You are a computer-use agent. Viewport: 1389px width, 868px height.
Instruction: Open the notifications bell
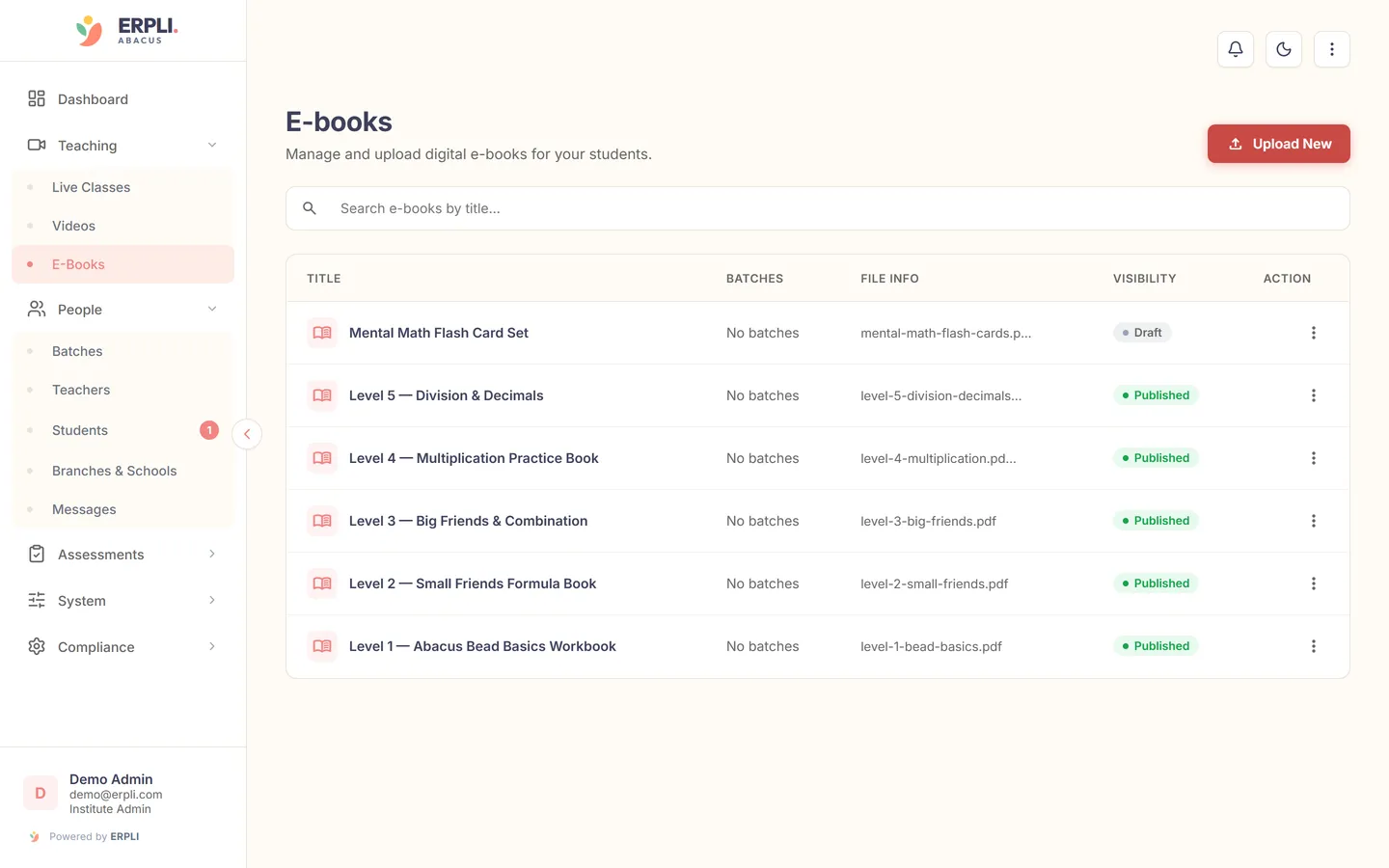[1236, 49]
